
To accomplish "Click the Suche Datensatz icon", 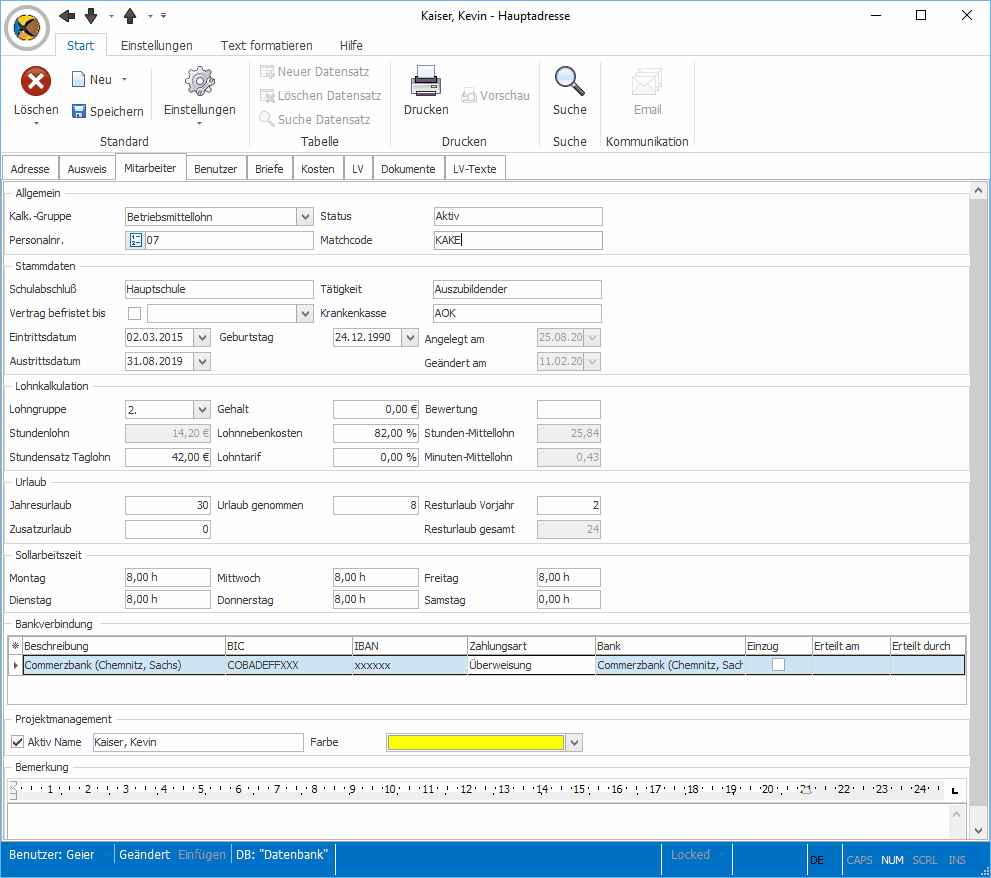I will tap(267, 119).
